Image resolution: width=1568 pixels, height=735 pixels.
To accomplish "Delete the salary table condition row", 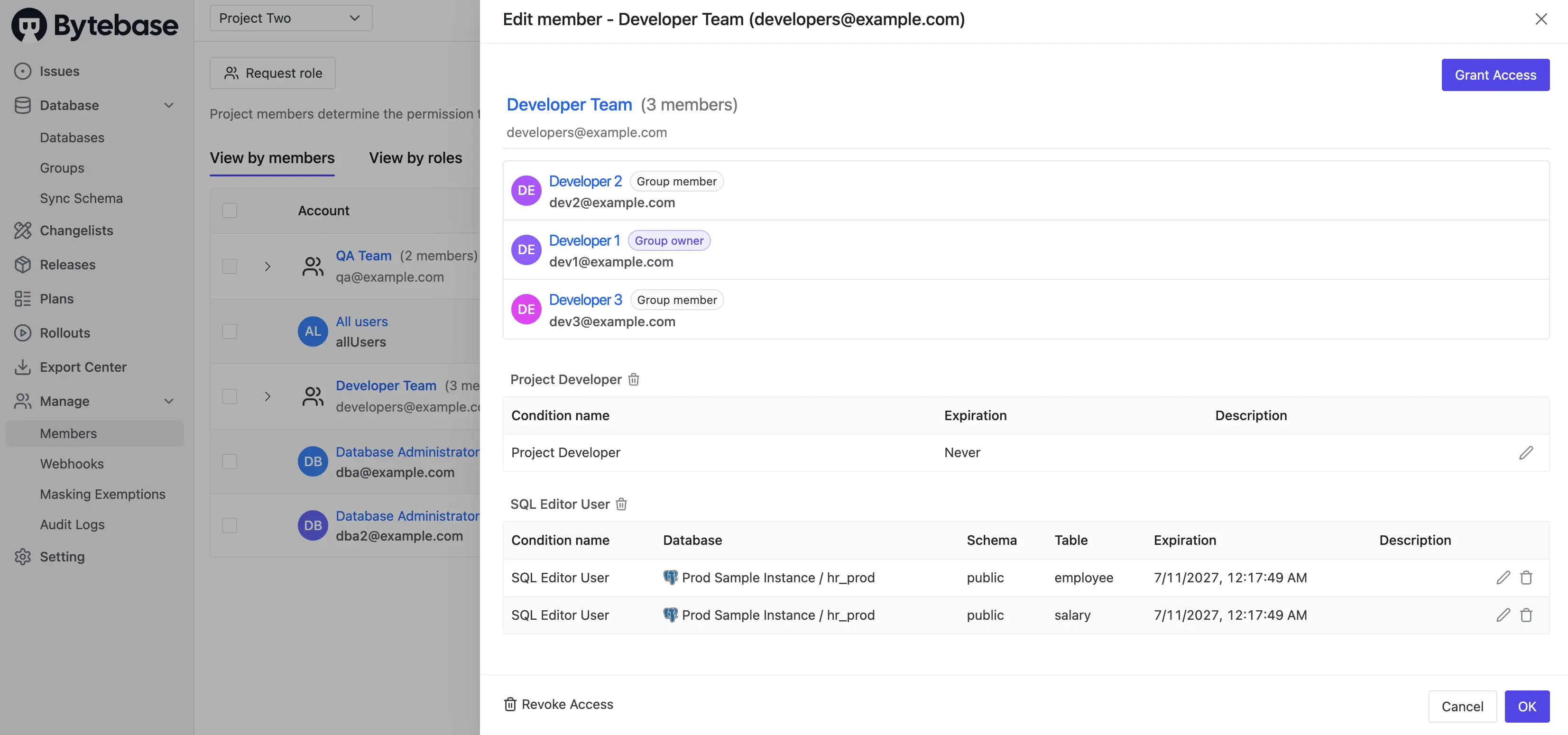I will [x=1526, y=615].
